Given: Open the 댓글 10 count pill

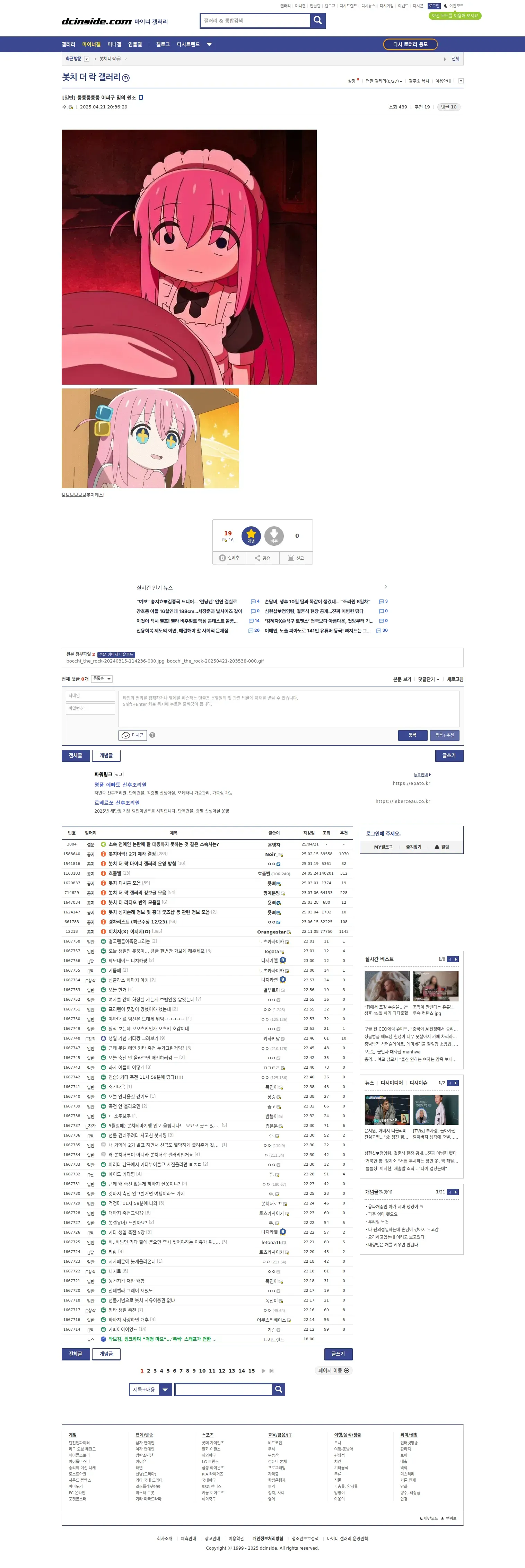Looking at the screenshot, I should point(449,107).
